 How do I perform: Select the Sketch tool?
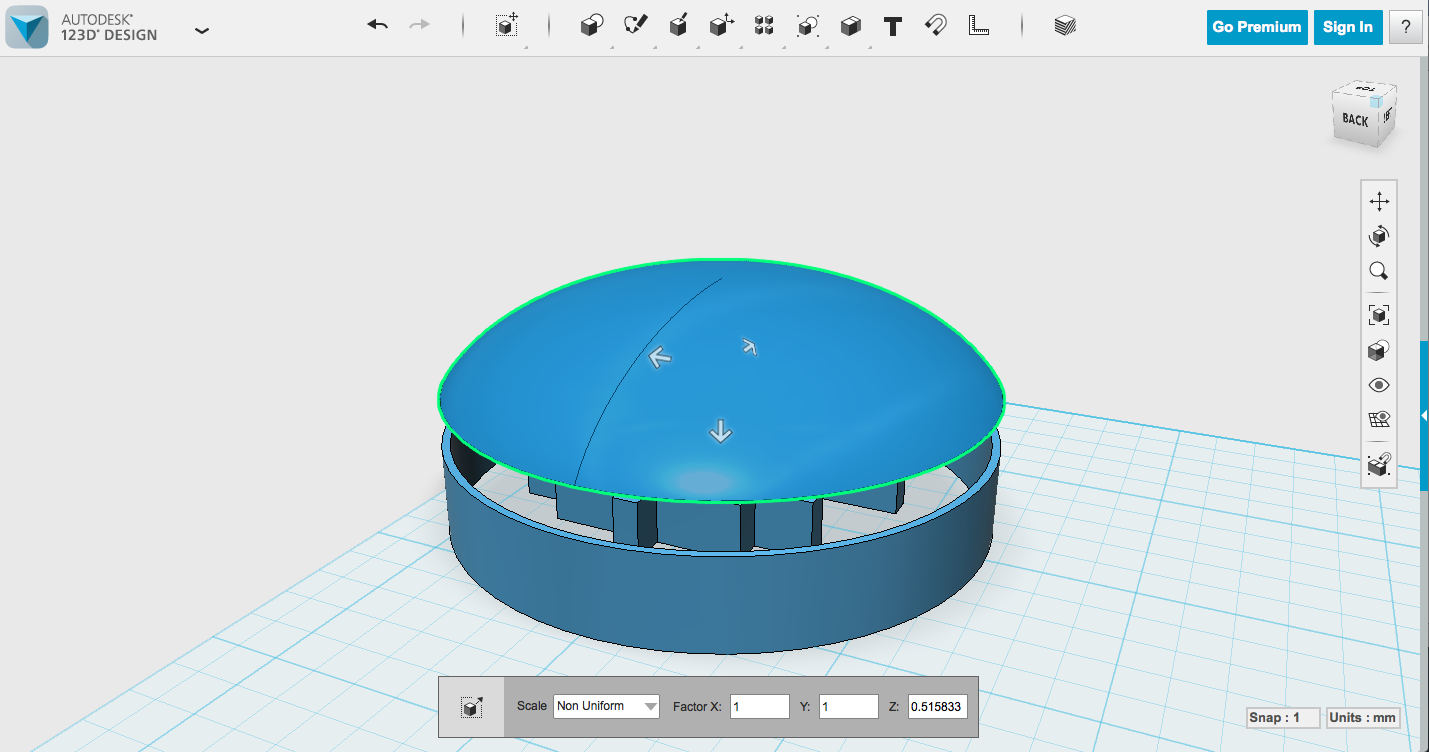[x=636, y=26]
